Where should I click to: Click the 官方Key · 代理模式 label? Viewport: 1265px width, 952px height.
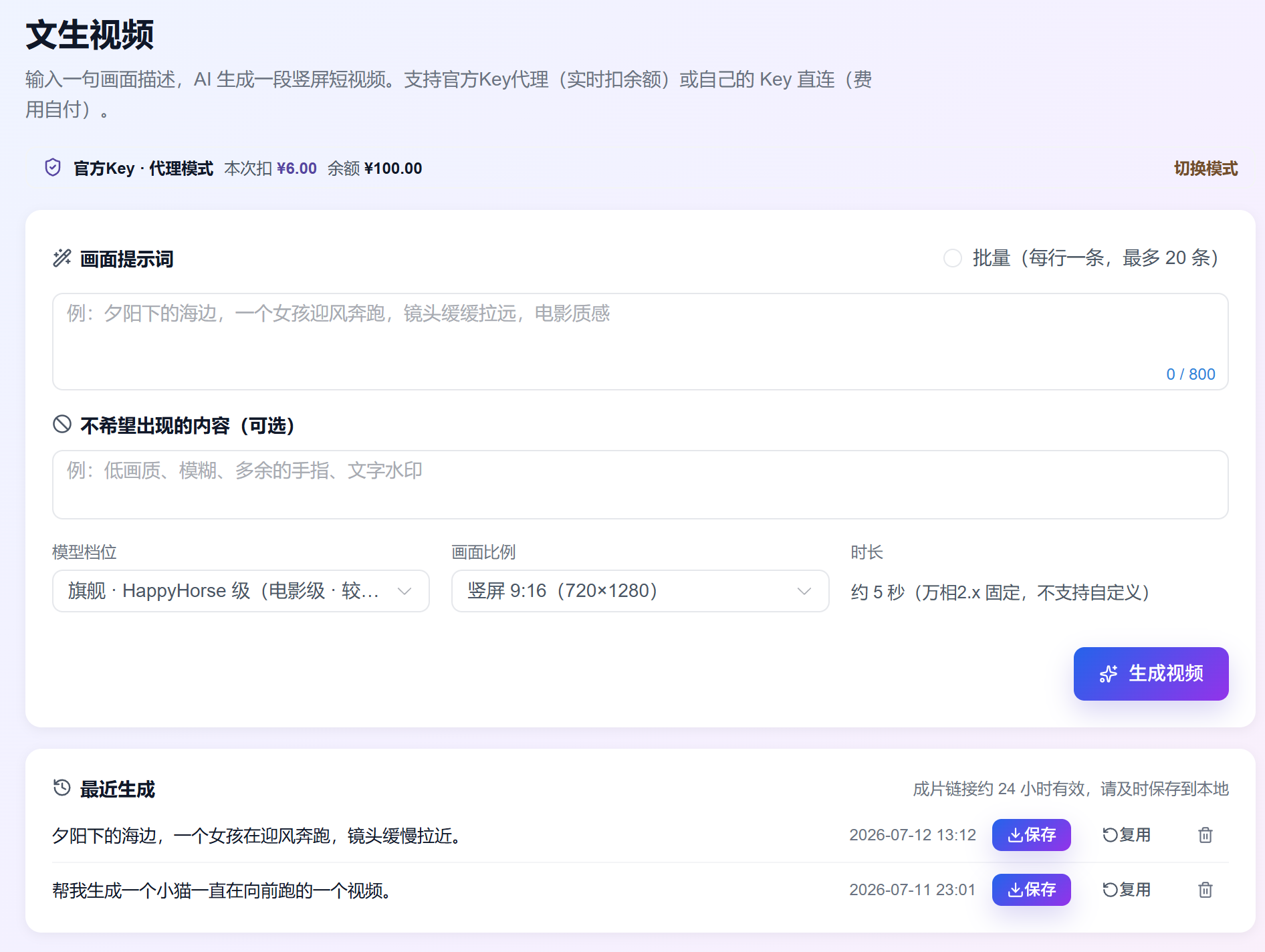[143, 168]
